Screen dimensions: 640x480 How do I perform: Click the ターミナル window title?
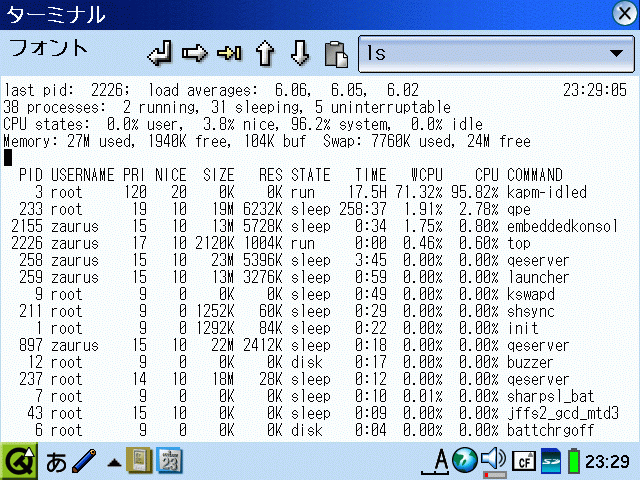coord(56,15)
